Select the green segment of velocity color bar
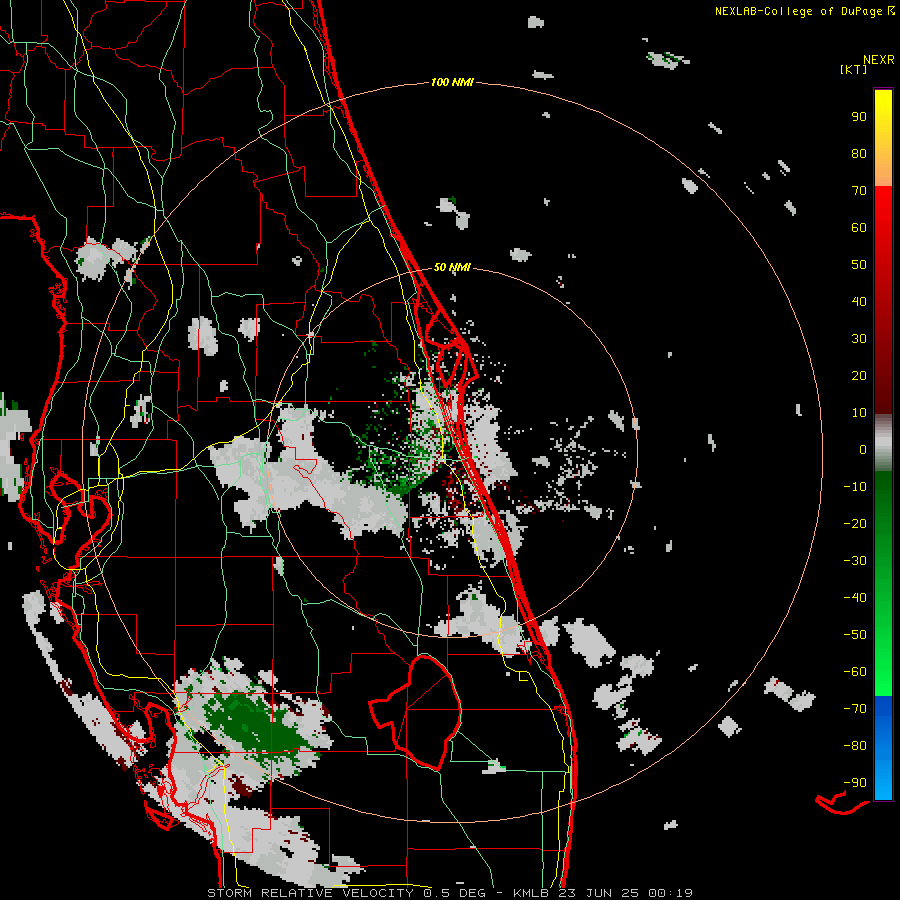The width and height of the screenshot is (900, 900). coord(883,583)
